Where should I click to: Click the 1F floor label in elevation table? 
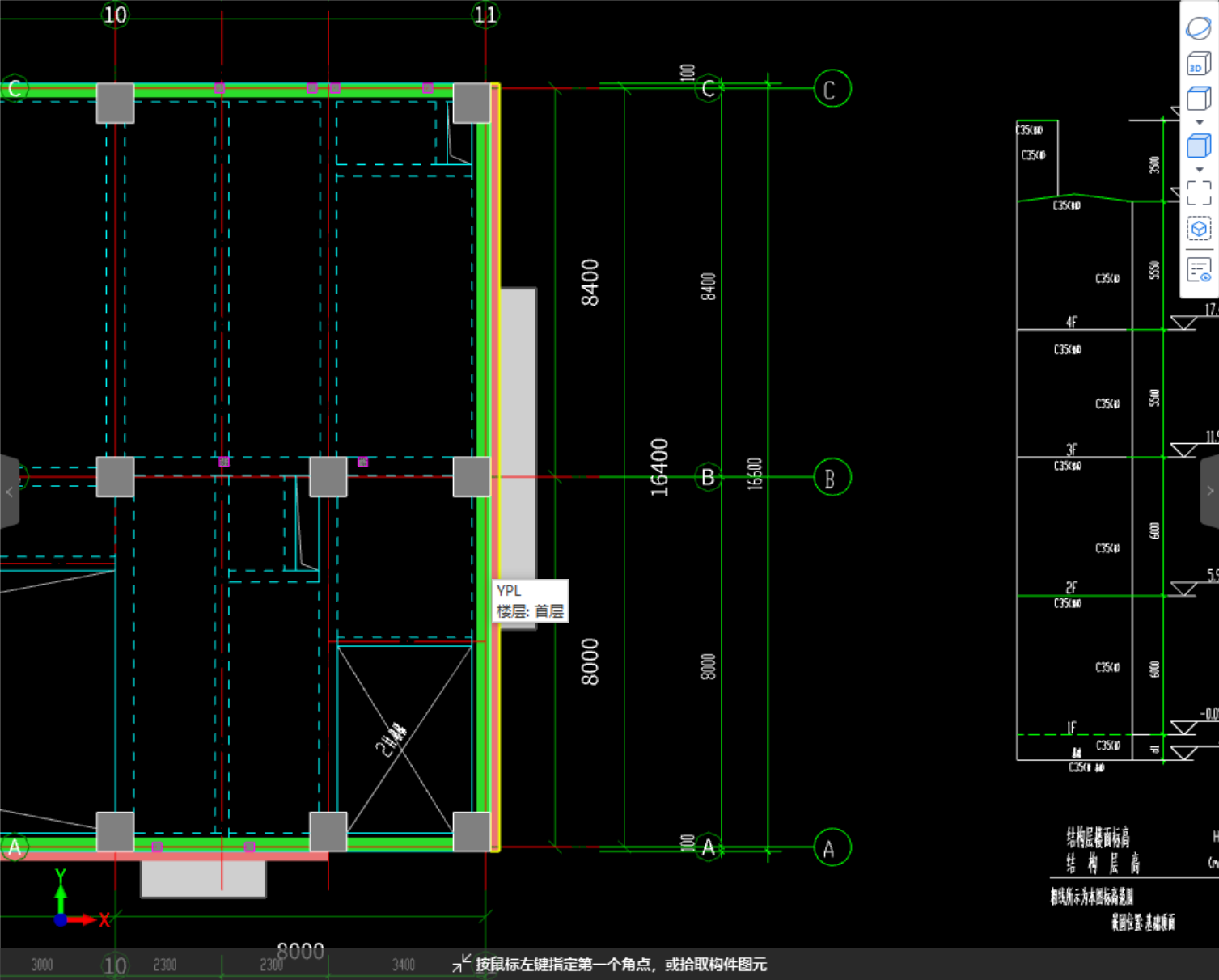(x=1071, y=727)
